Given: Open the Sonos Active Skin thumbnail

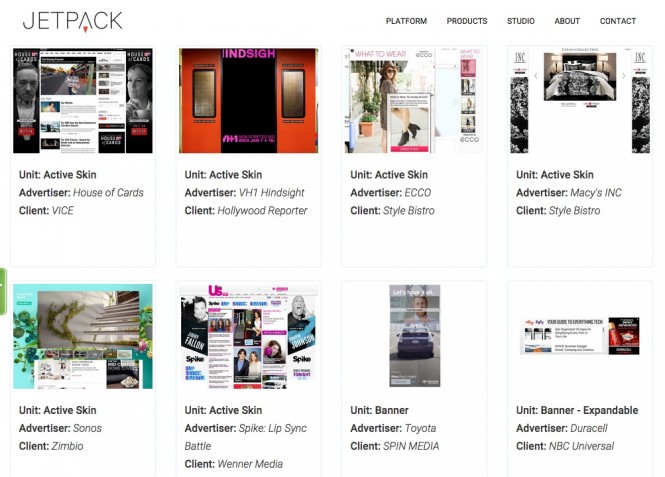Looking at the screenshot, I should coord(83,336).
